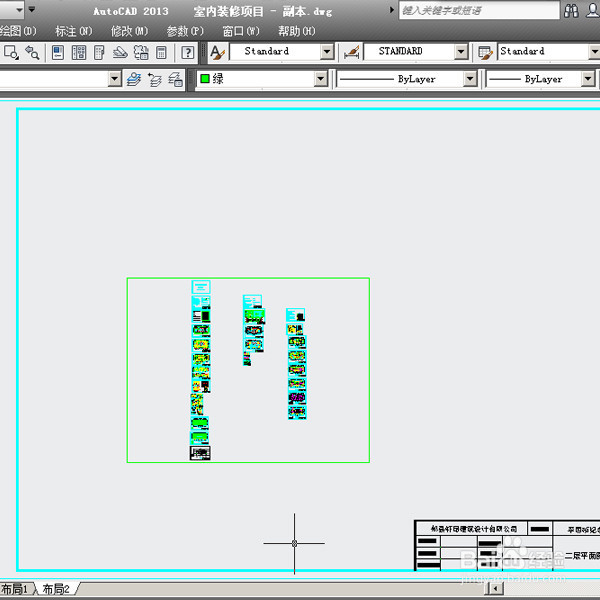This screenshot has width=600, height=600.
Task: Open the Tool Palettes window icon
Action: pyautogui.click(x=99, y=52)
